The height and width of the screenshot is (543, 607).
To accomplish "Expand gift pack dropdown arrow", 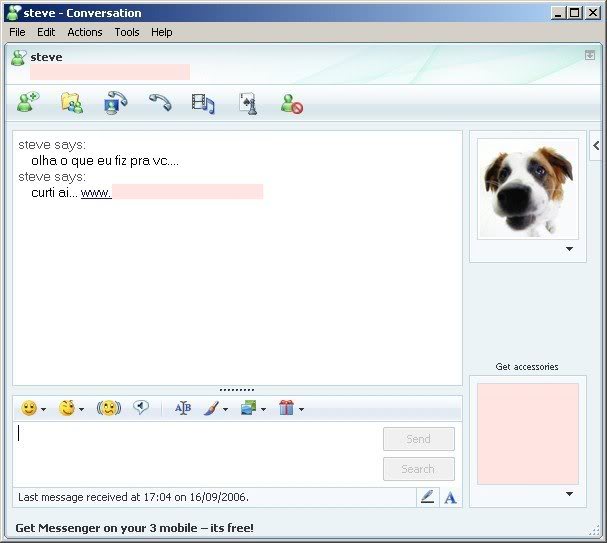I will click(x=301, y=409).
